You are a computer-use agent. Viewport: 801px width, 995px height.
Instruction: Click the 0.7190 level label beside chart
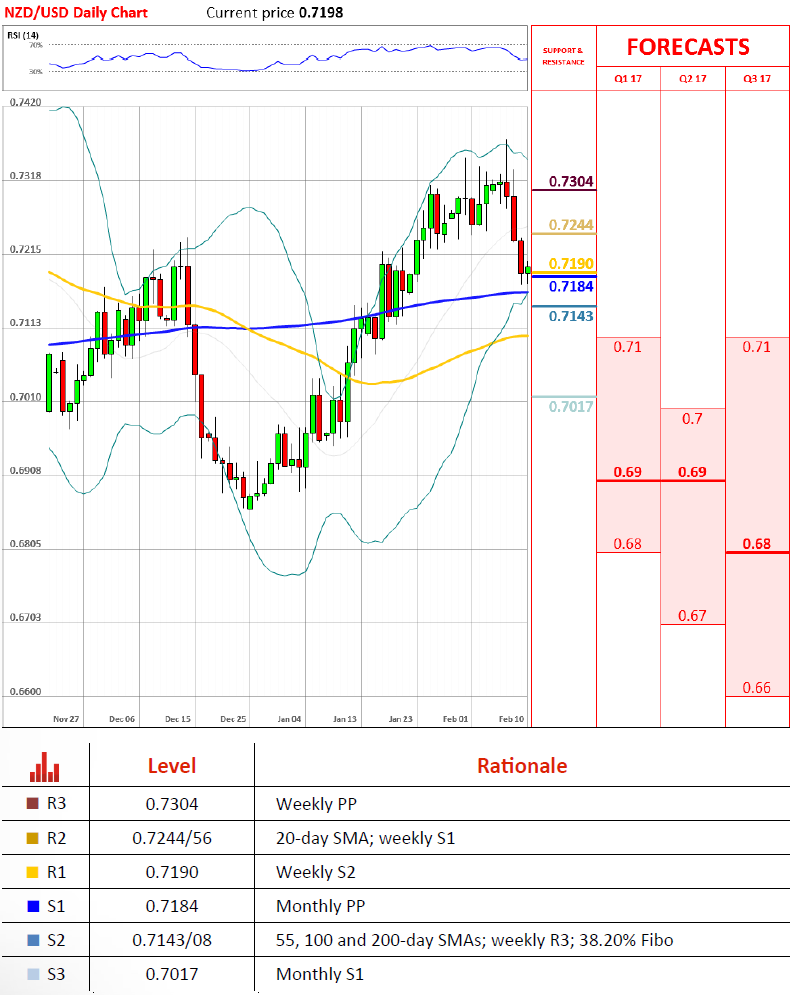pos(571,263)
